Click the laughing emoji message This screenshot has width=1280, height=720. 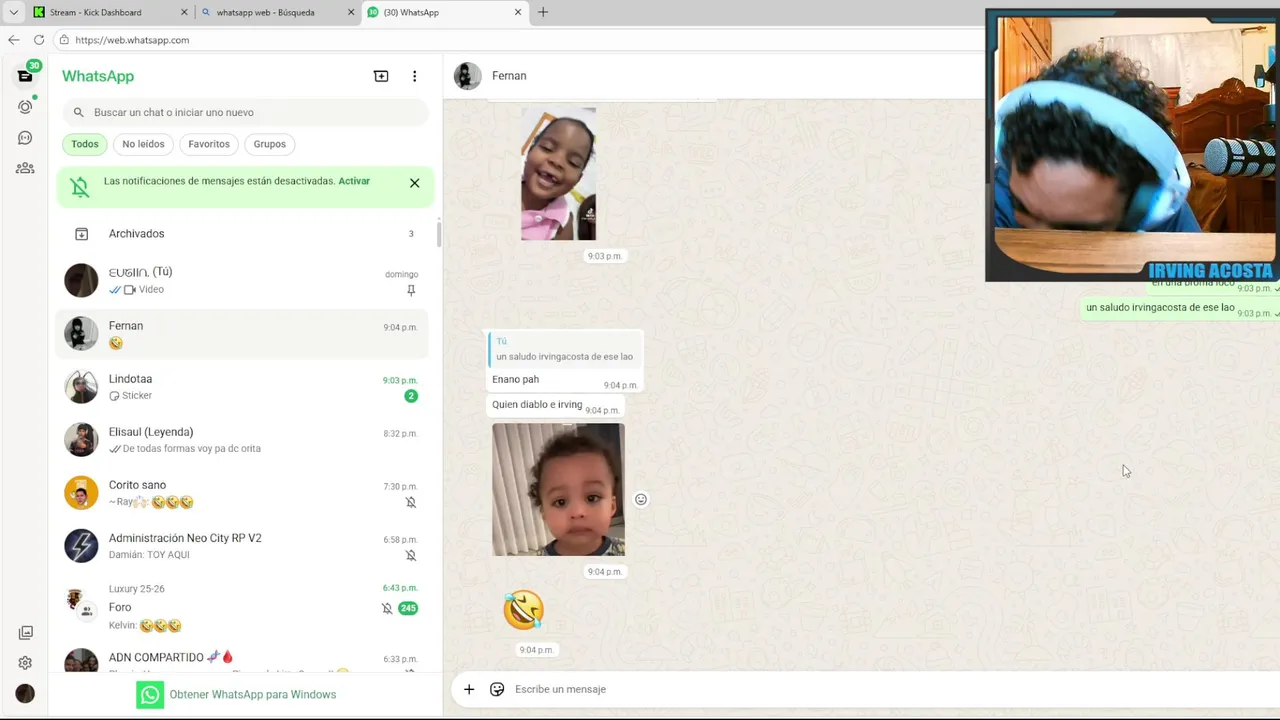click(523, 610)
